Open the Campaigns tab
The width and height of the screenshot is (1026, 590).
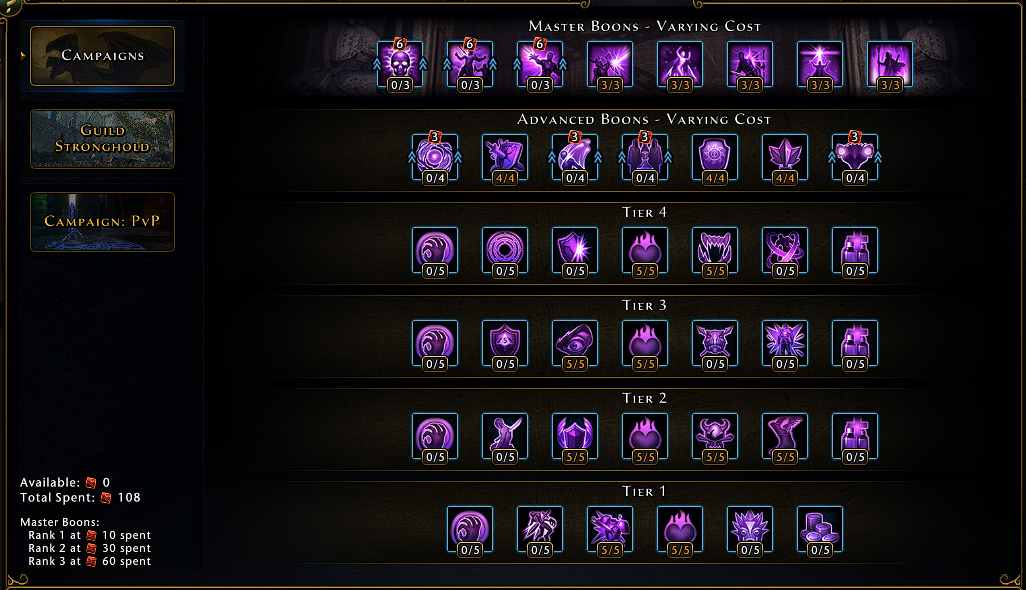pos(102,56)
